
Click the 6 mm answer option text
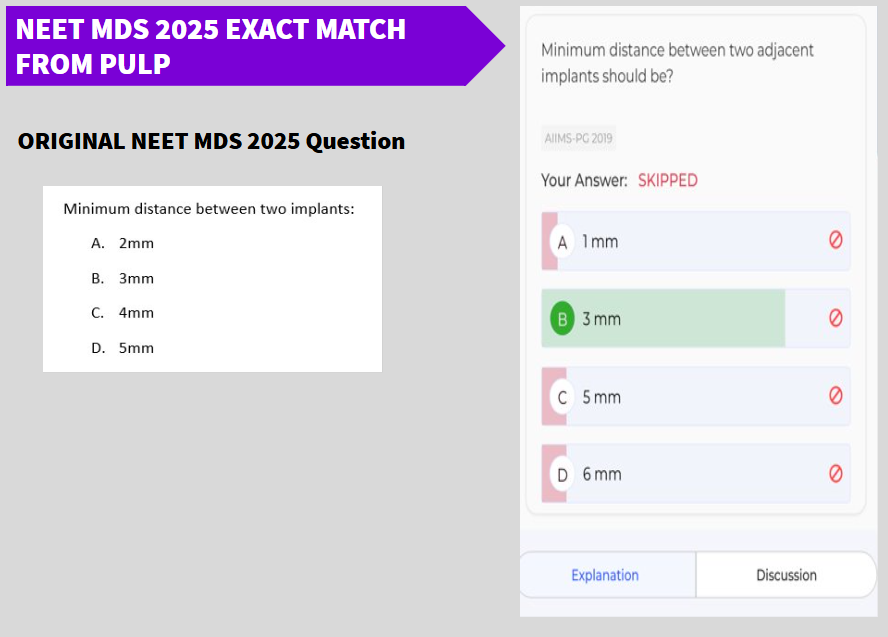tap(602, 474)
